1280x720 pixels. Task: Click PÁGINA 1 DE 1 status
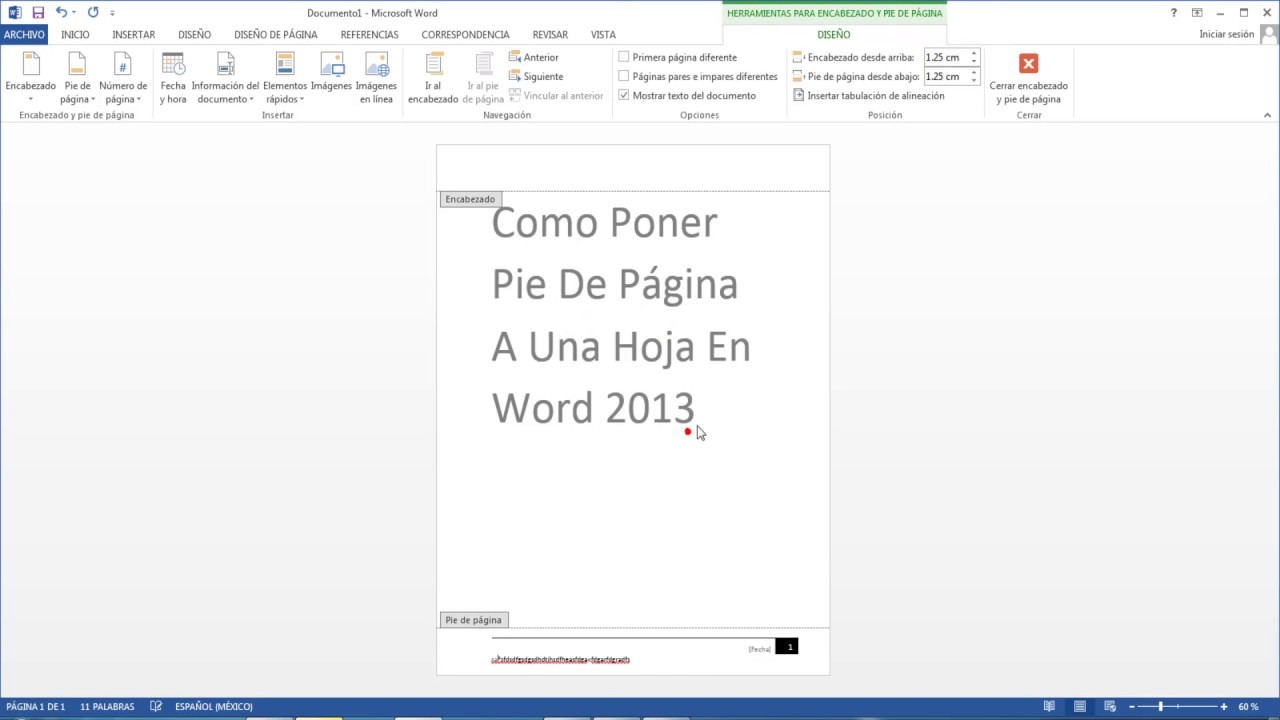(36, 706)
